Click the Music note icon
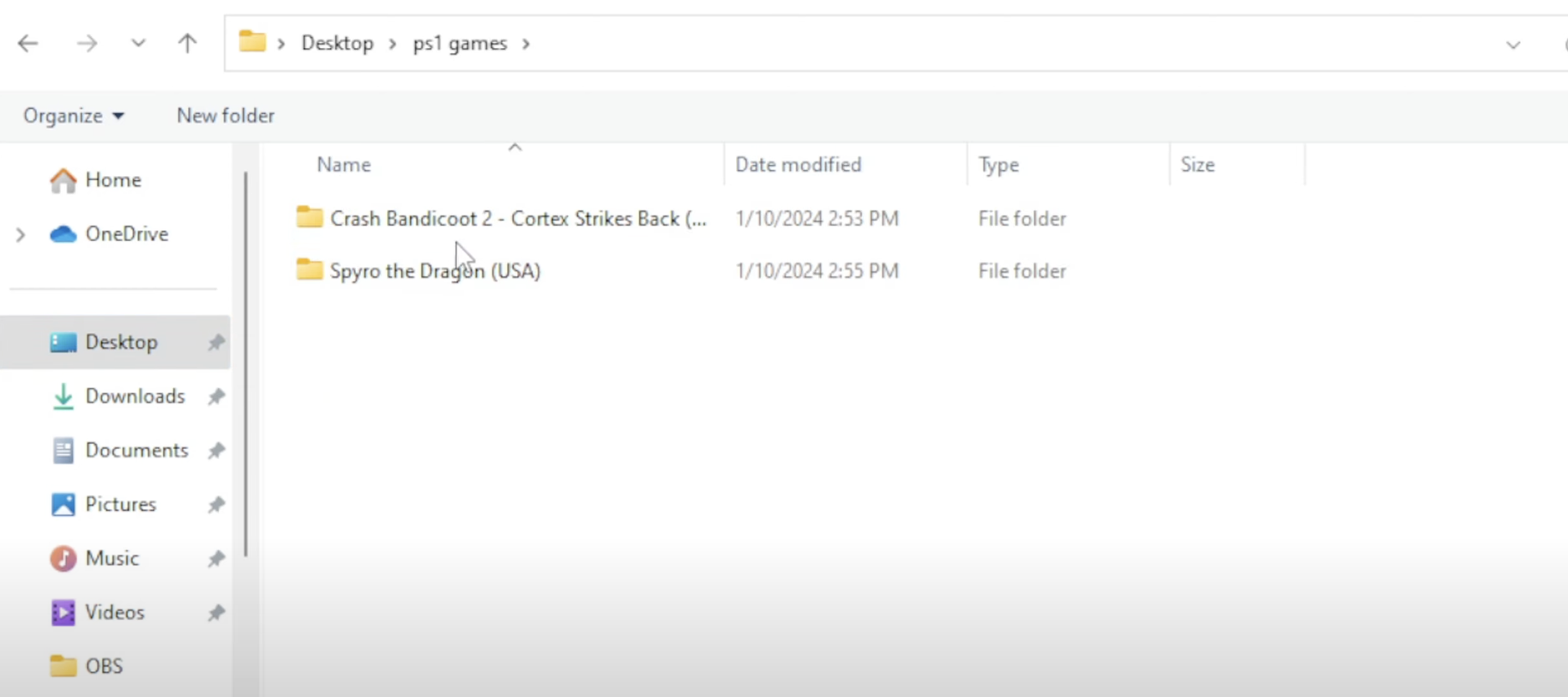 click(x=63, y=559)
